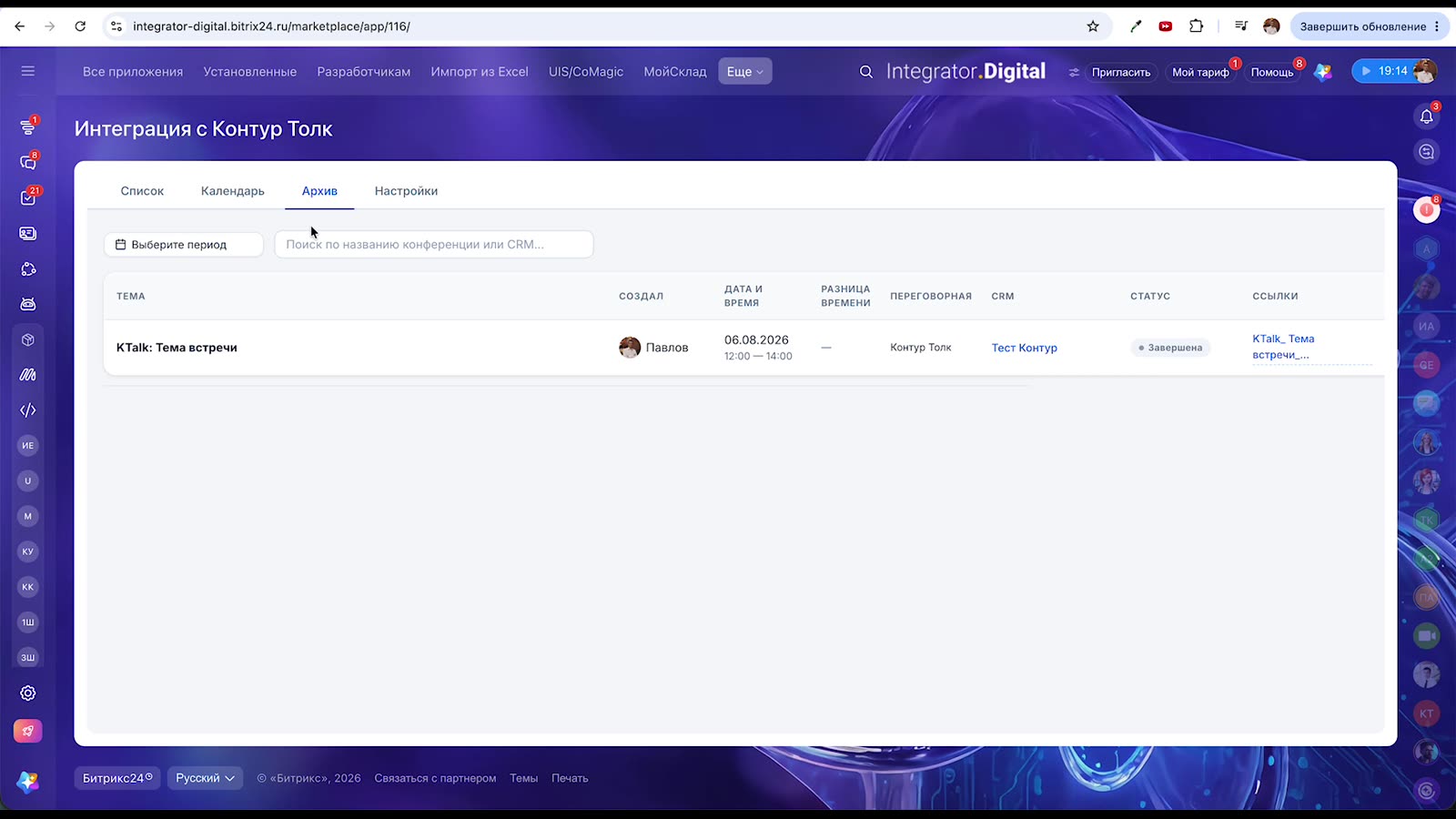1456x819 pixels.
Task: Open the Тест Контур CRM link
Action: click(x=1025, y=348)
